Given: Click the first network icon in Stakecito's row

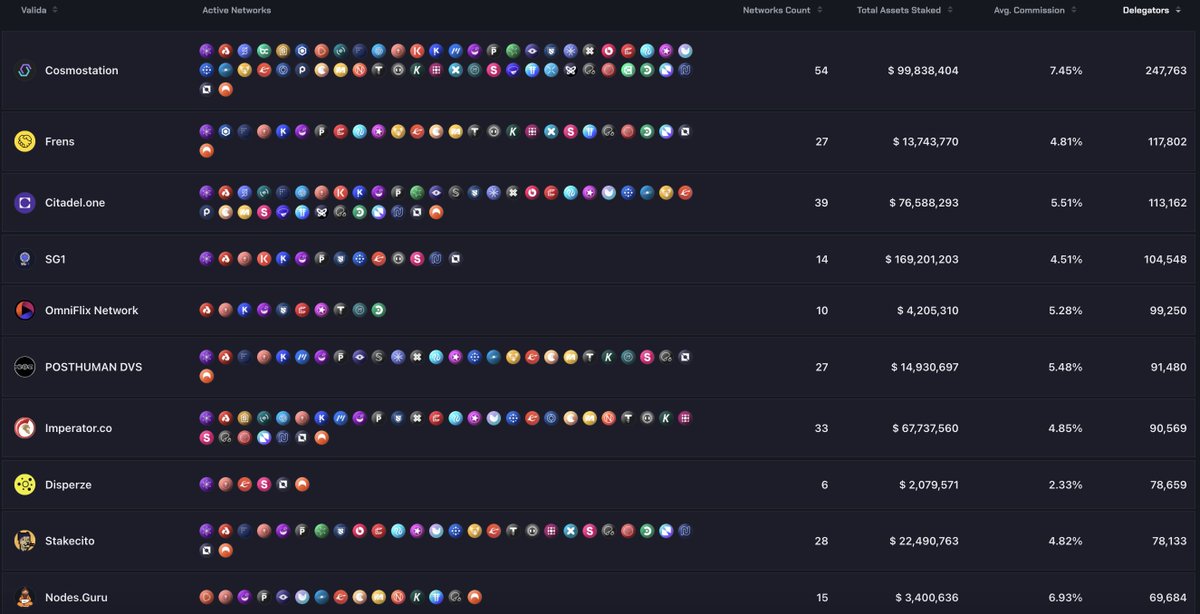Looking at the screenshot, I should [206, 530].
